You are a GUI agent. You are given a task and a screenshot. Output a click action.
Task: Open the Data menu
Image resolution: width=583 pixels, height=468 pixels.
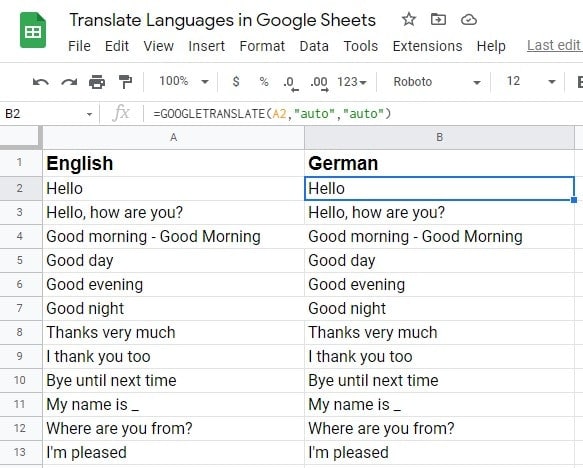[314, 46]
